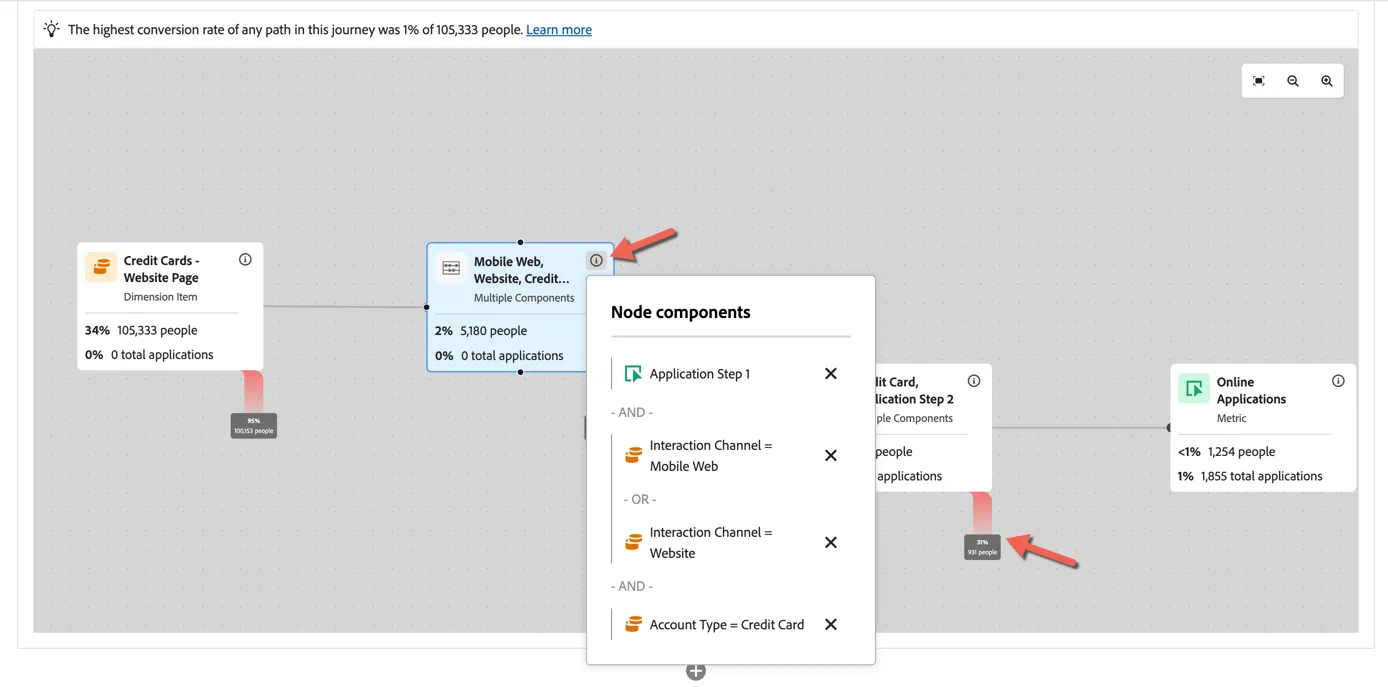
Task: Remove Account Type = Credit Card component
Action: [x=831, y=624]
